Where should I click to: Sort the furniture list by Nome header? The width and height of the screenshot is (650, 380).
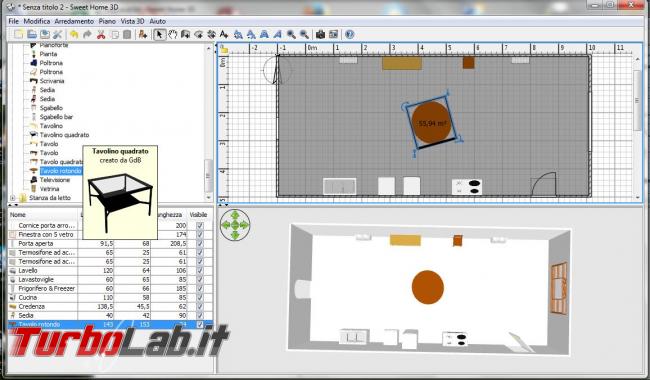43,215
